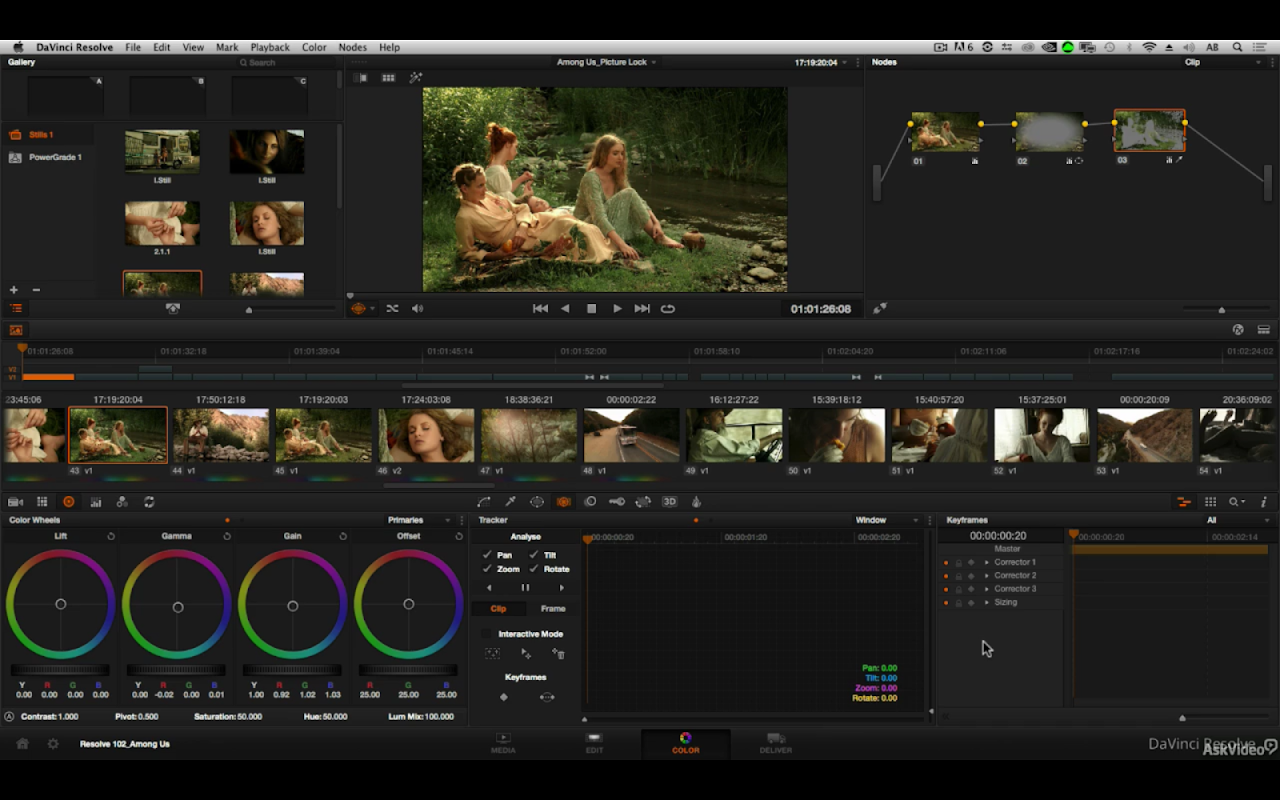
Task: Open the Nodes menu
Action: pos(352,47)
